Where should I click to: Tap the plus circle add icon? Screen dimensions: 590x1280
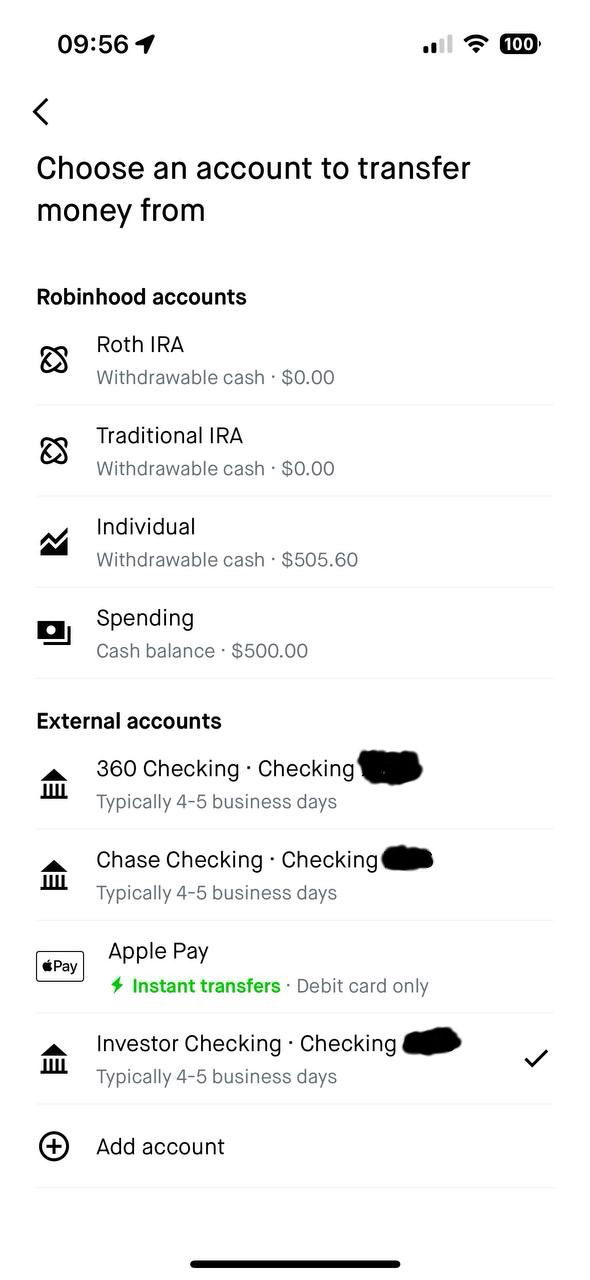[x=54, y=1146]
